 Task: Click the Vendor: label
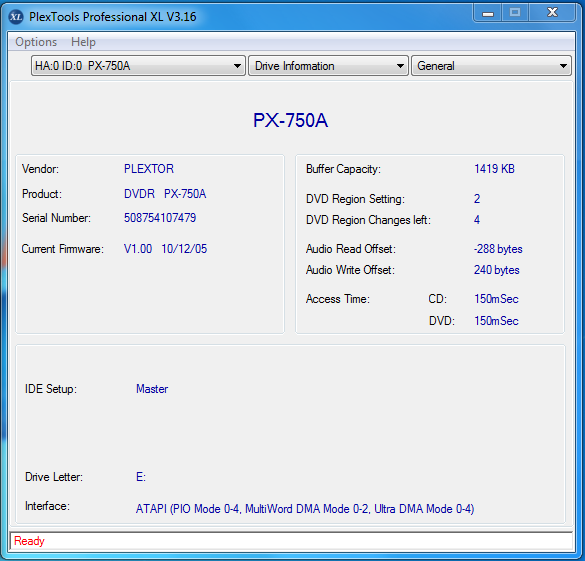pos(40,169)
